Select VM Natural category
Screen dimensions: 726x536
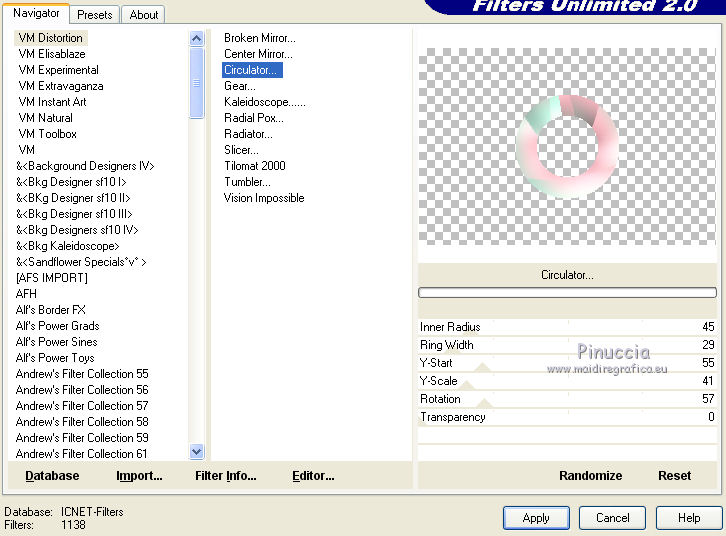point(45,118)
